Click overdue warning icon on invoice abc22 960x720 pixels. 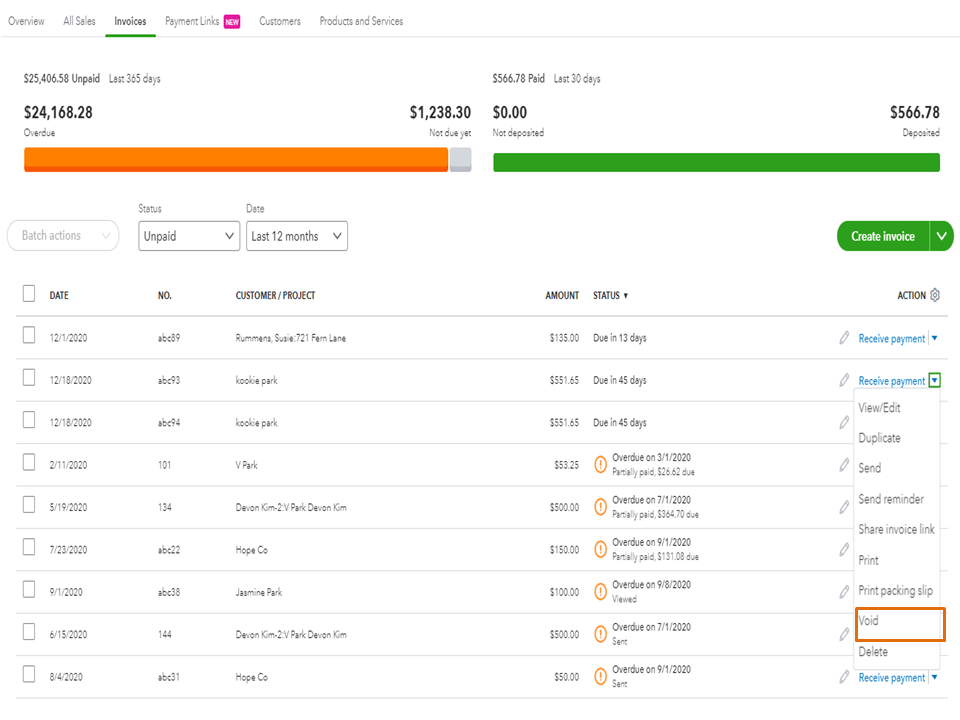[x=601, y=549]
